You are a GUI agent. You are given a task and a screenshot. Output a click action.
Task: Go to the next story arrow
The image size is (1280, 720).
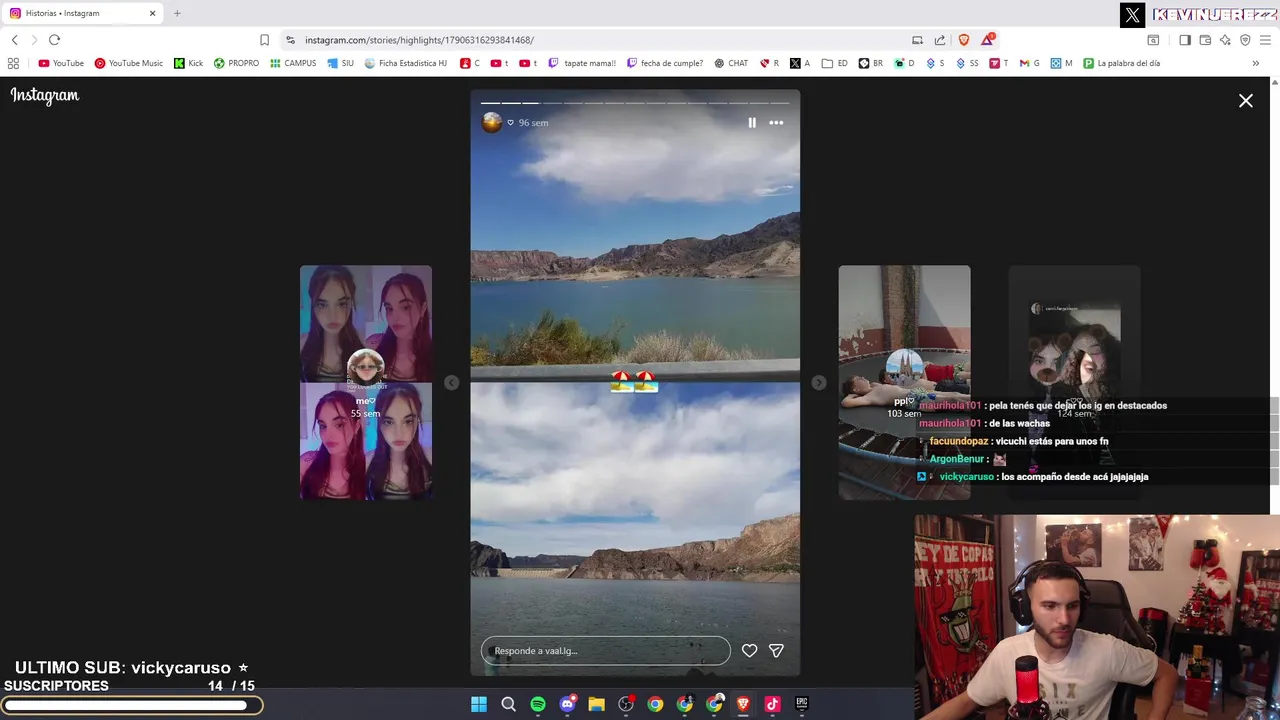[819, 383]
